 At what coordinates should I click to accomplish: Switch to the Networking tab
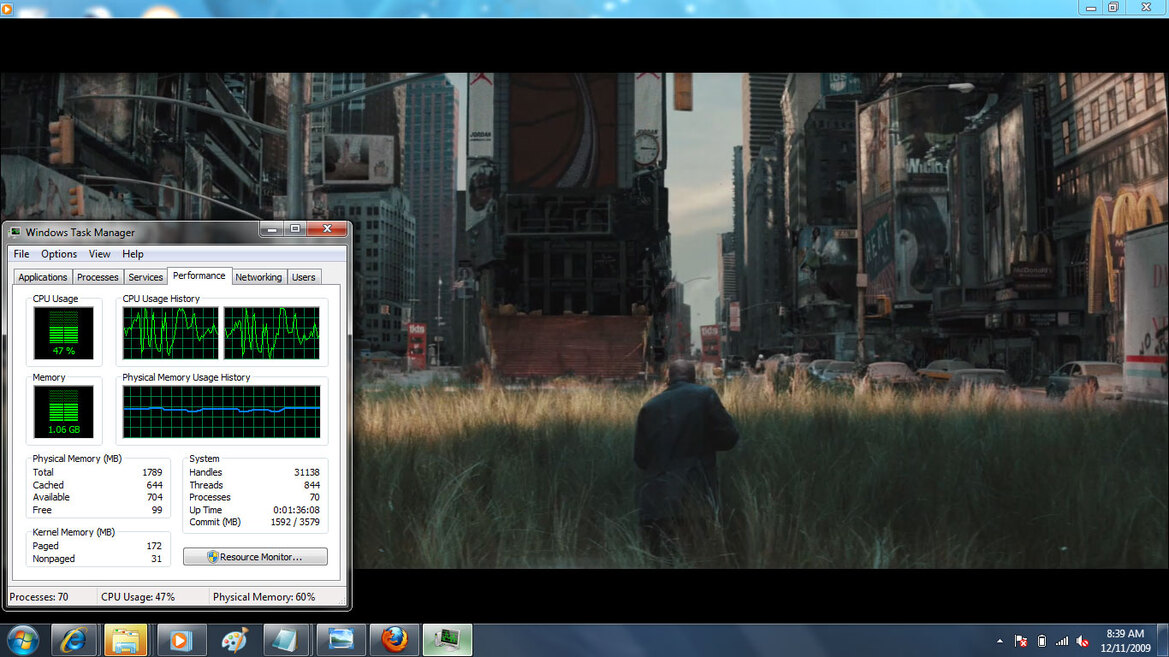(259, 277)
